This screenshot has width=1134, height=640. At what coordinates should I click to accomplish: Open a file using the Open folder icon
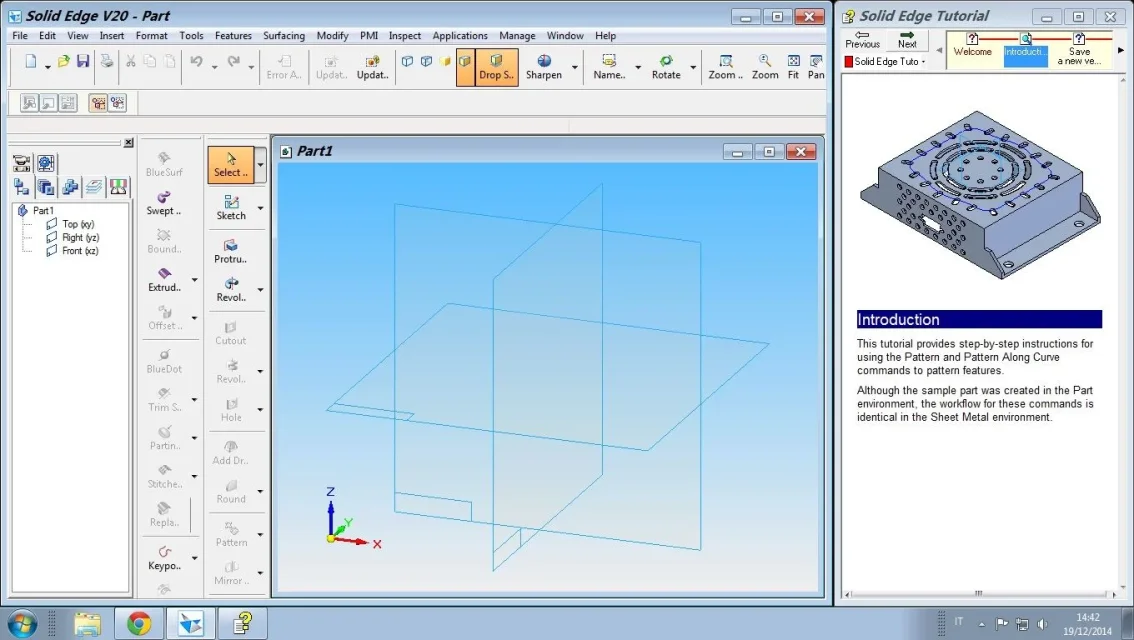(64, 62)
